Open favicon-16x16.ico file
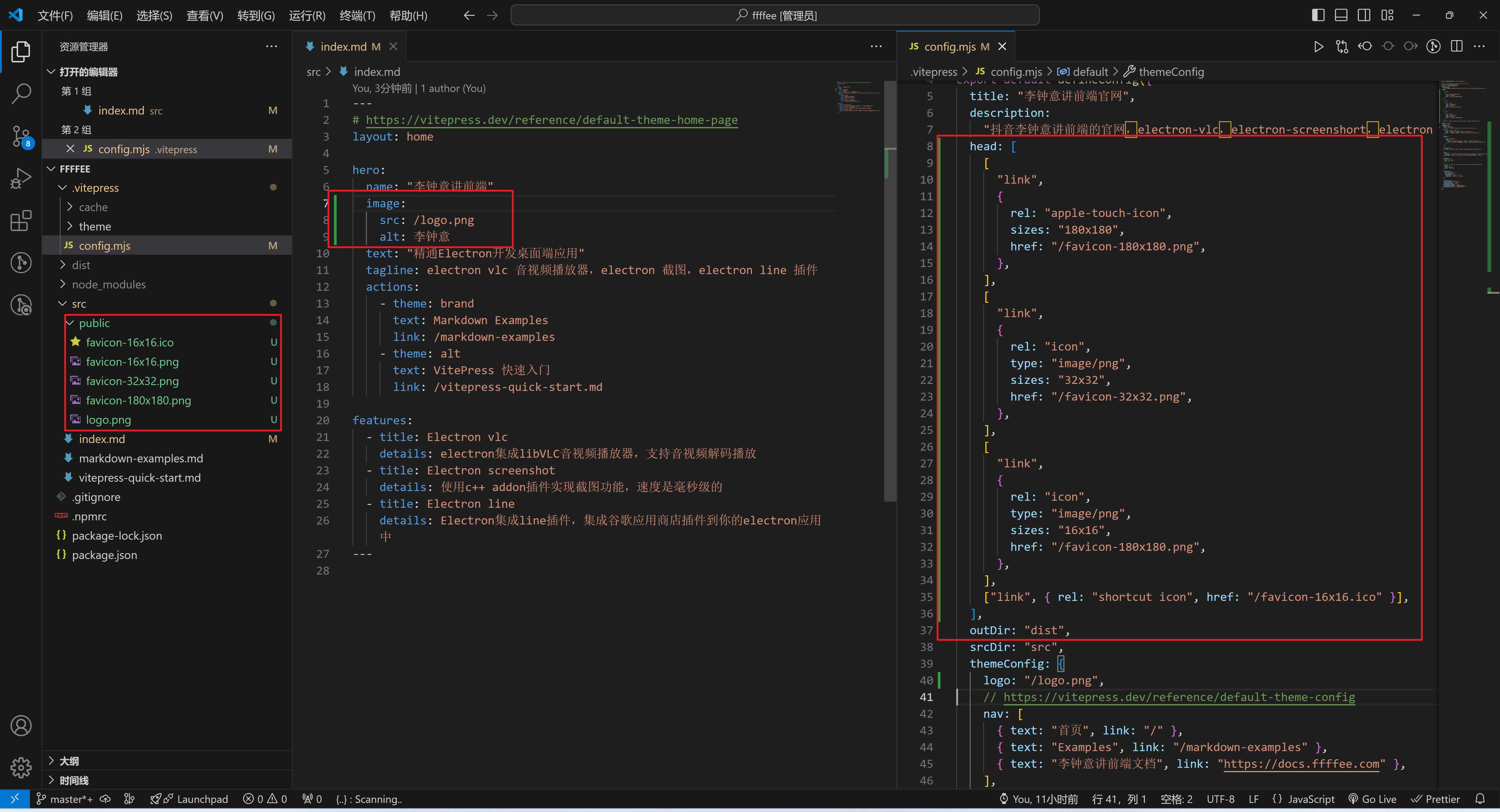This screenshot has height=812, width=1500. 129,342
